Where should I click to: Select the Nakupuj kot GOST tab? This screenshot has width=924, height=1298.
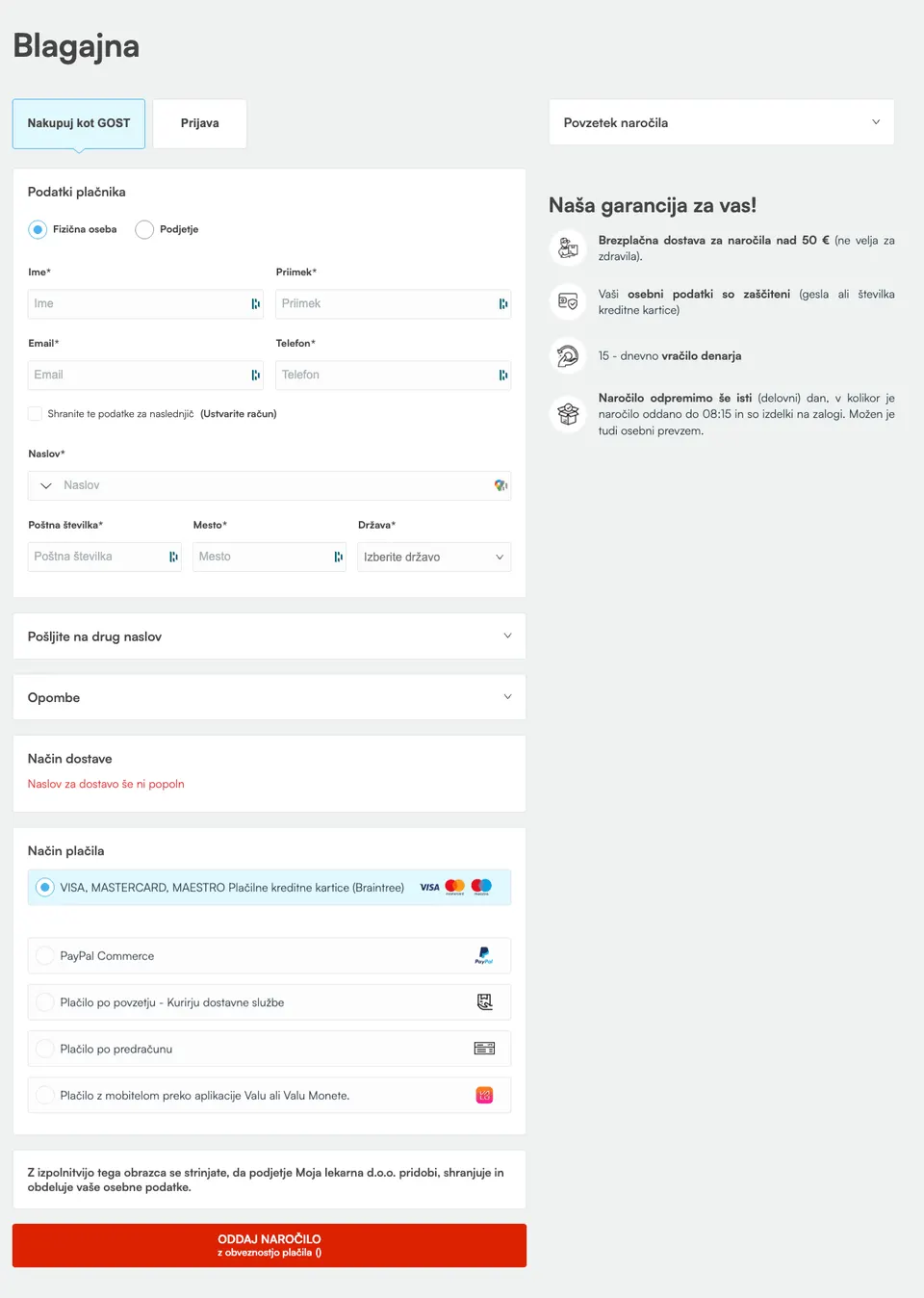[79, 123]
